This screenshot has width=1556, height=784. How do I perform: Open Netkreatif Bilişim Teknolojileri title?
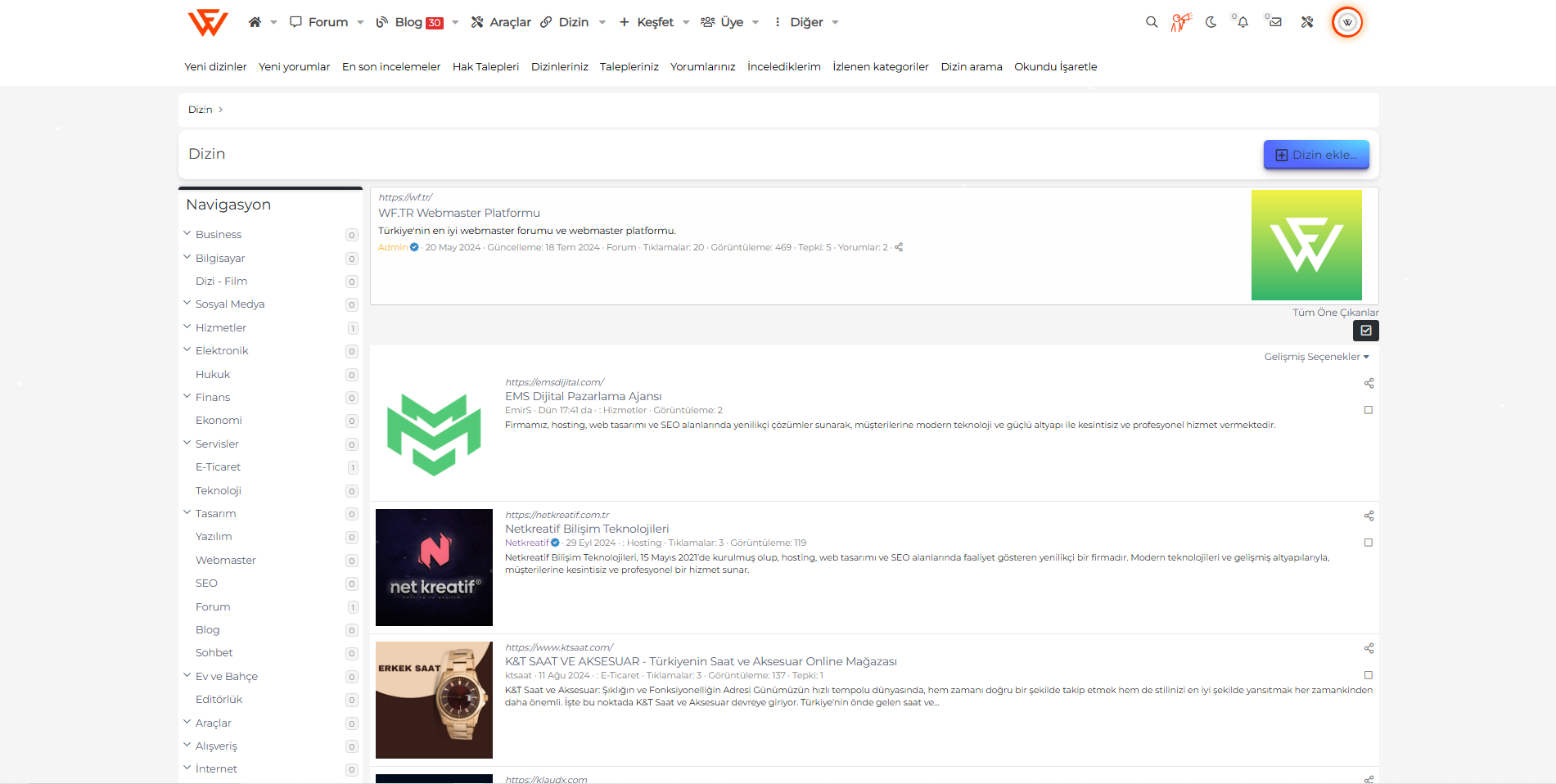pyautogui.click(x=587, y=529)
